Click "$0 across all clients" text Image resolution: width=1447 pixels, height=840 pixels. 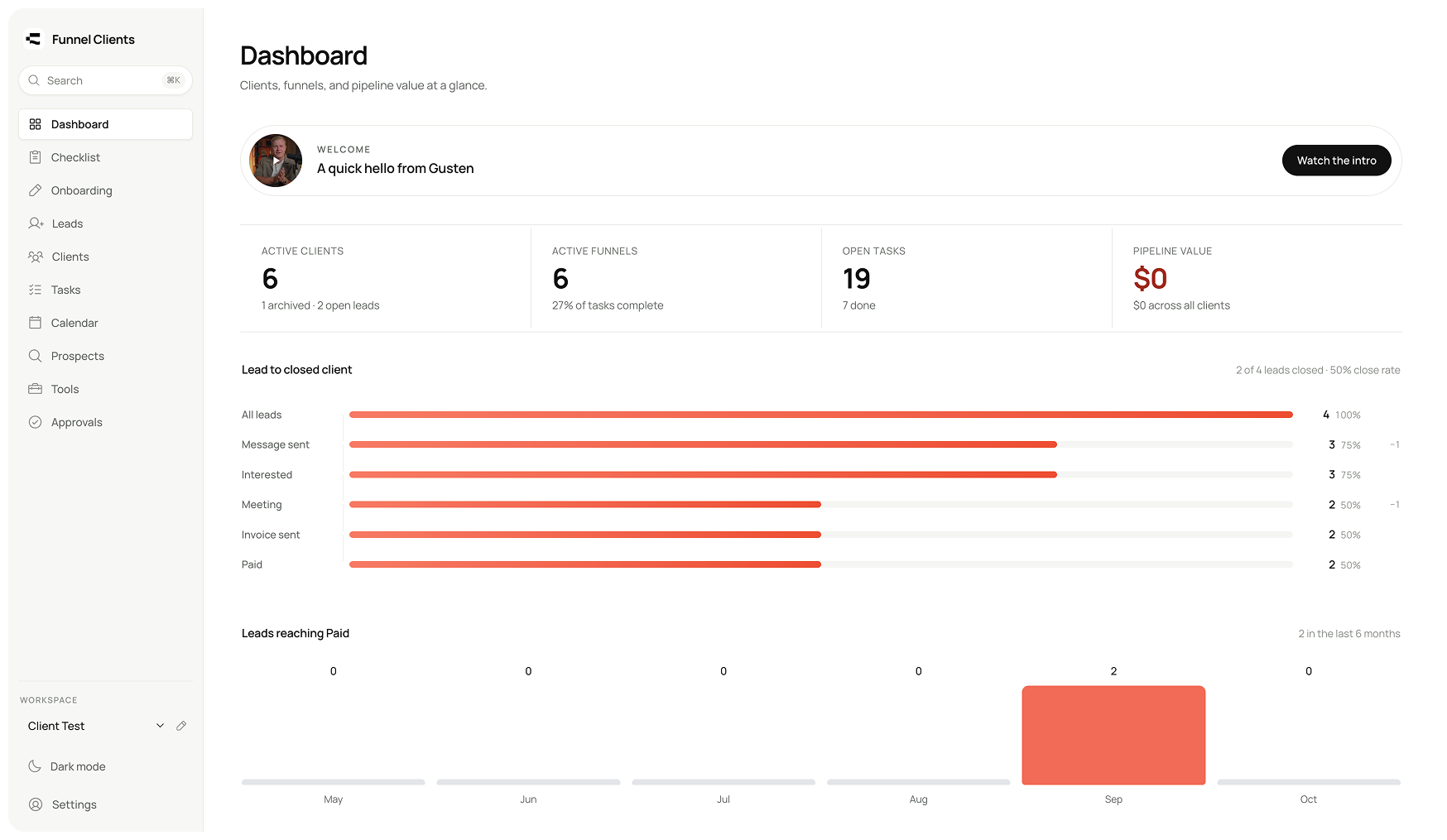1181,305
